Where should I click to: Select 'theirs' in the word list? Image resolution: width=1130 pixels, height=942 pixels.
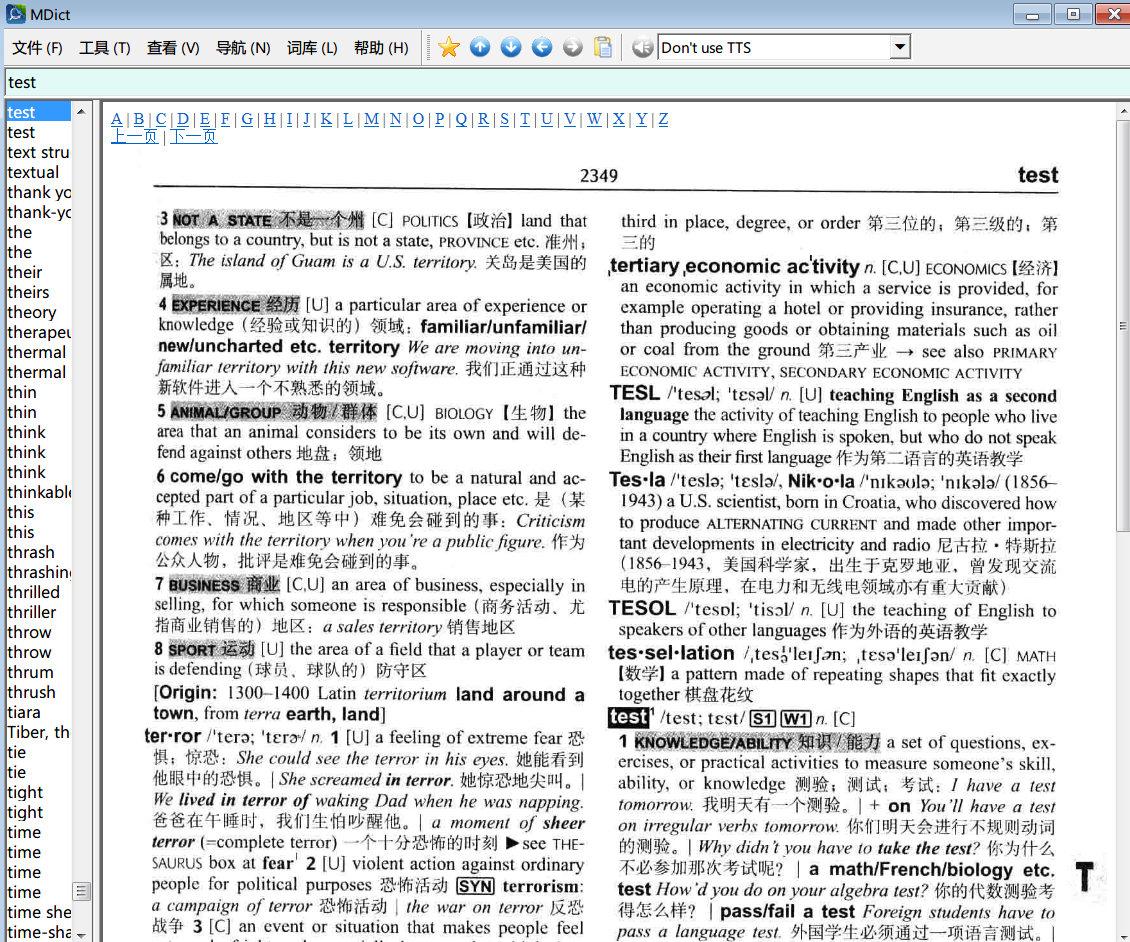(x=38, y=293)
